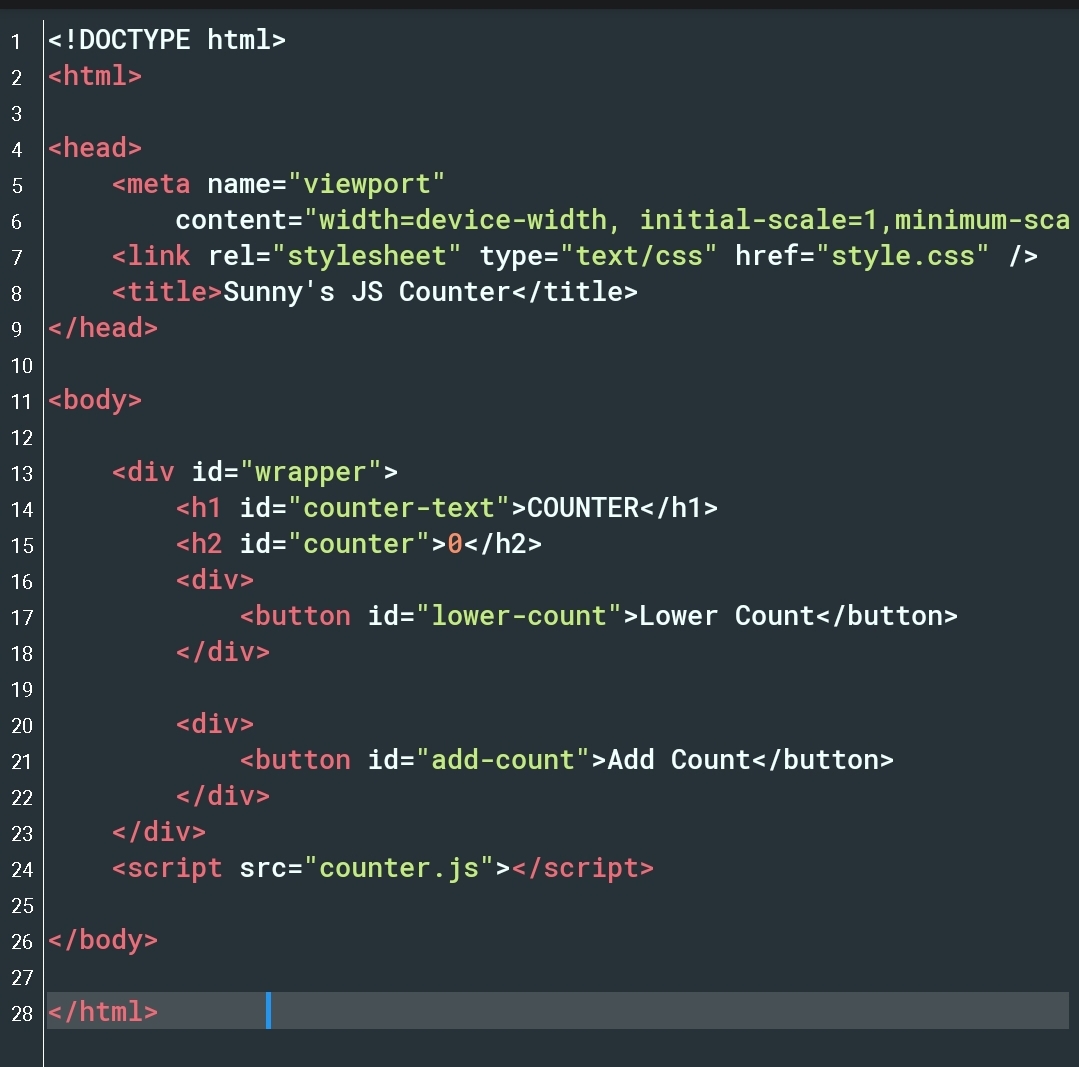This screenshot has width=1079, height=1067.
Task: Click the Add Count button text
Action: (x=679, y=760)
